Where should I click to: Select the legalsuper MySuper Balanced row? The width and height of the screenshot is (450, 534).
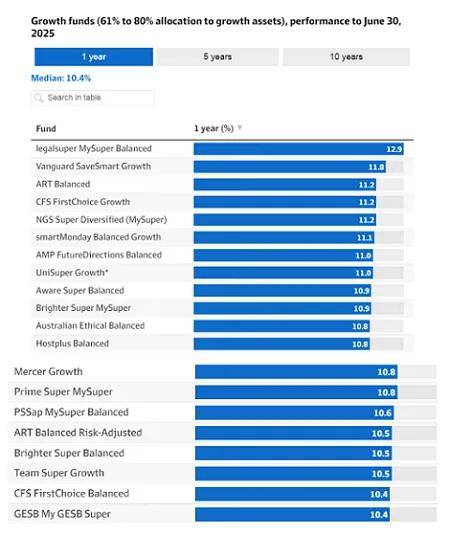coord(222,149)
